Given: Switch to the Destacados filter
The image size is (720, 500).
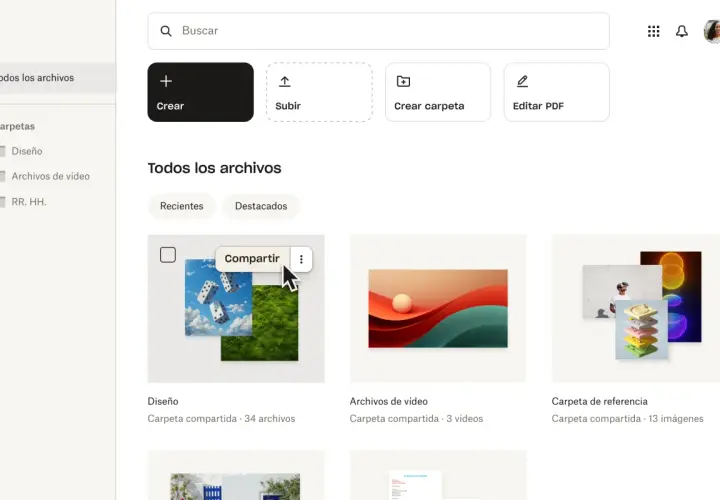Looking at the screenshot, I should point(261,206).
